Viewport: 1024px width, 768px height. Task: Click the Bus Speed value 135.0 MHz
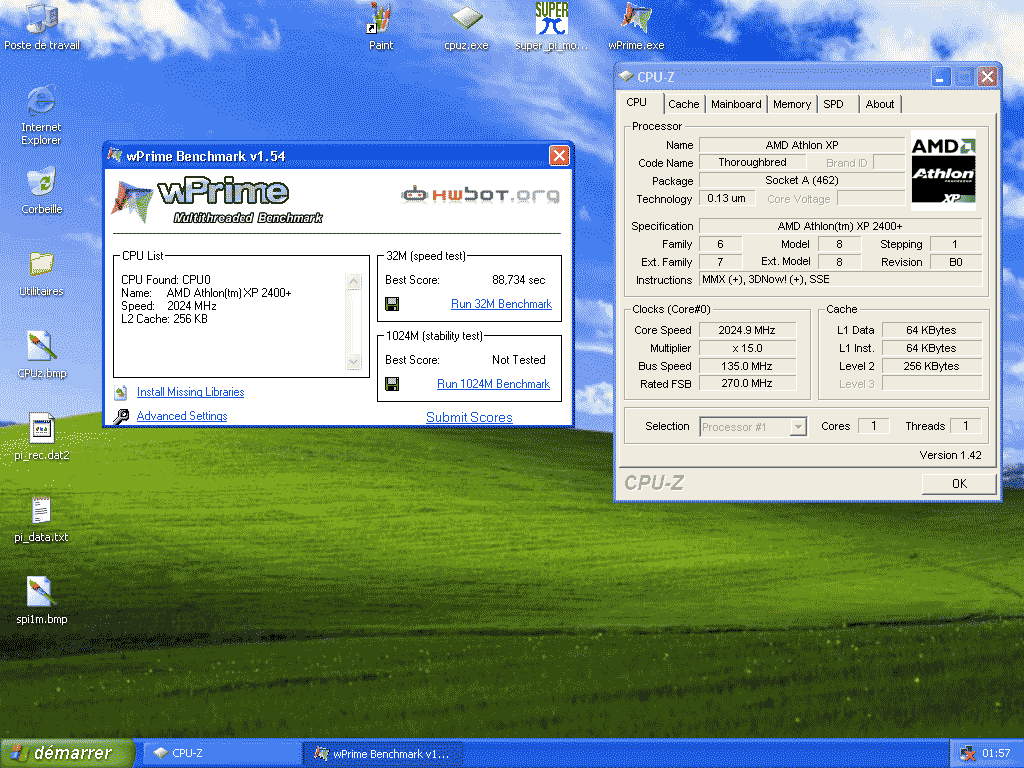pos(747,366)
